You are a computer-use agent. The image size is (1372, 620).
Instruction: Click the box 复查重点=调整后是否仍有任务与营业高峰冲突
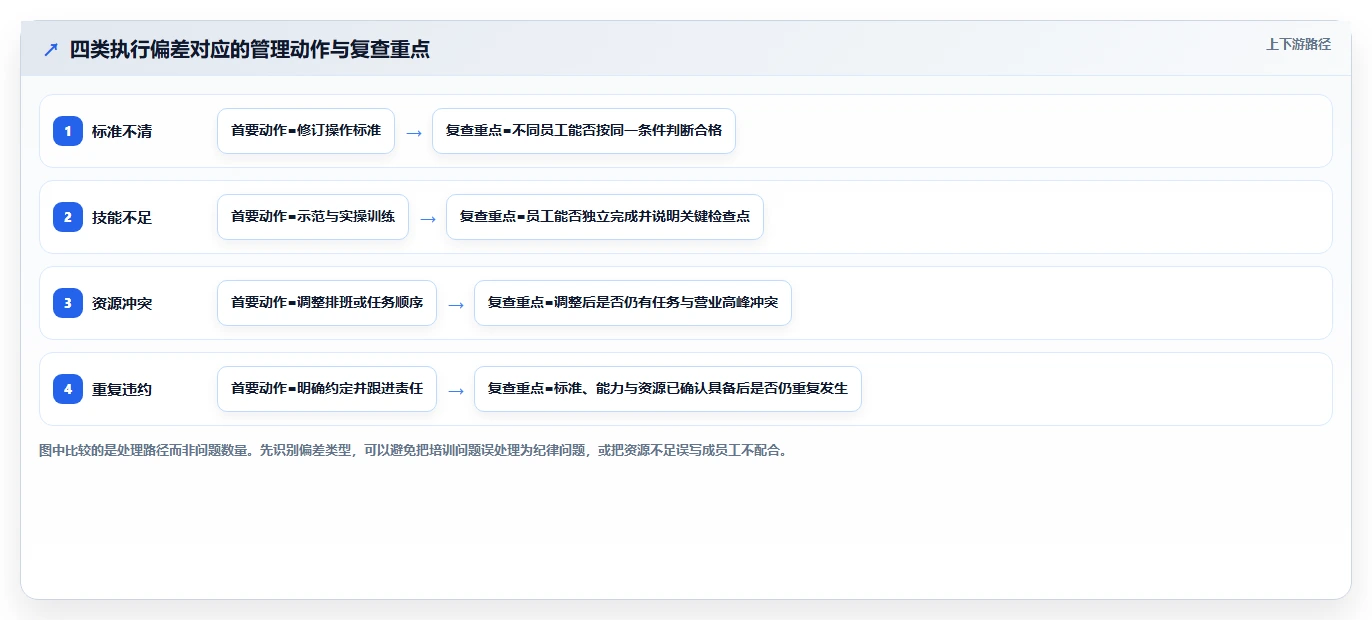pos(633,303)
